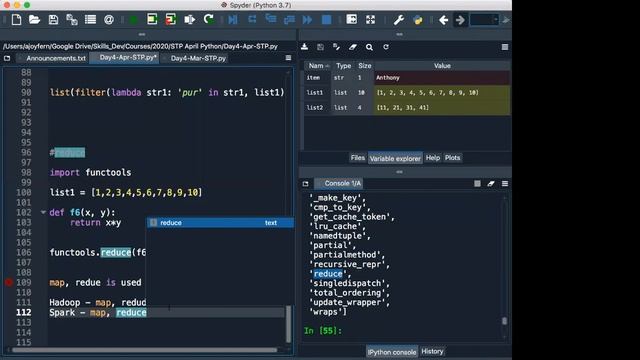Open the Files pane tab
Screen dimensions: 640x360
tap(358, 158)
